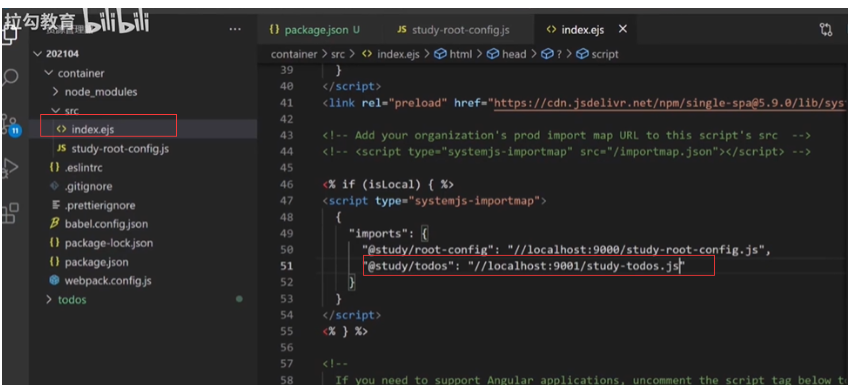Open package-lock.json in explorer
This screenshot has height=385, width=849.
108,243
